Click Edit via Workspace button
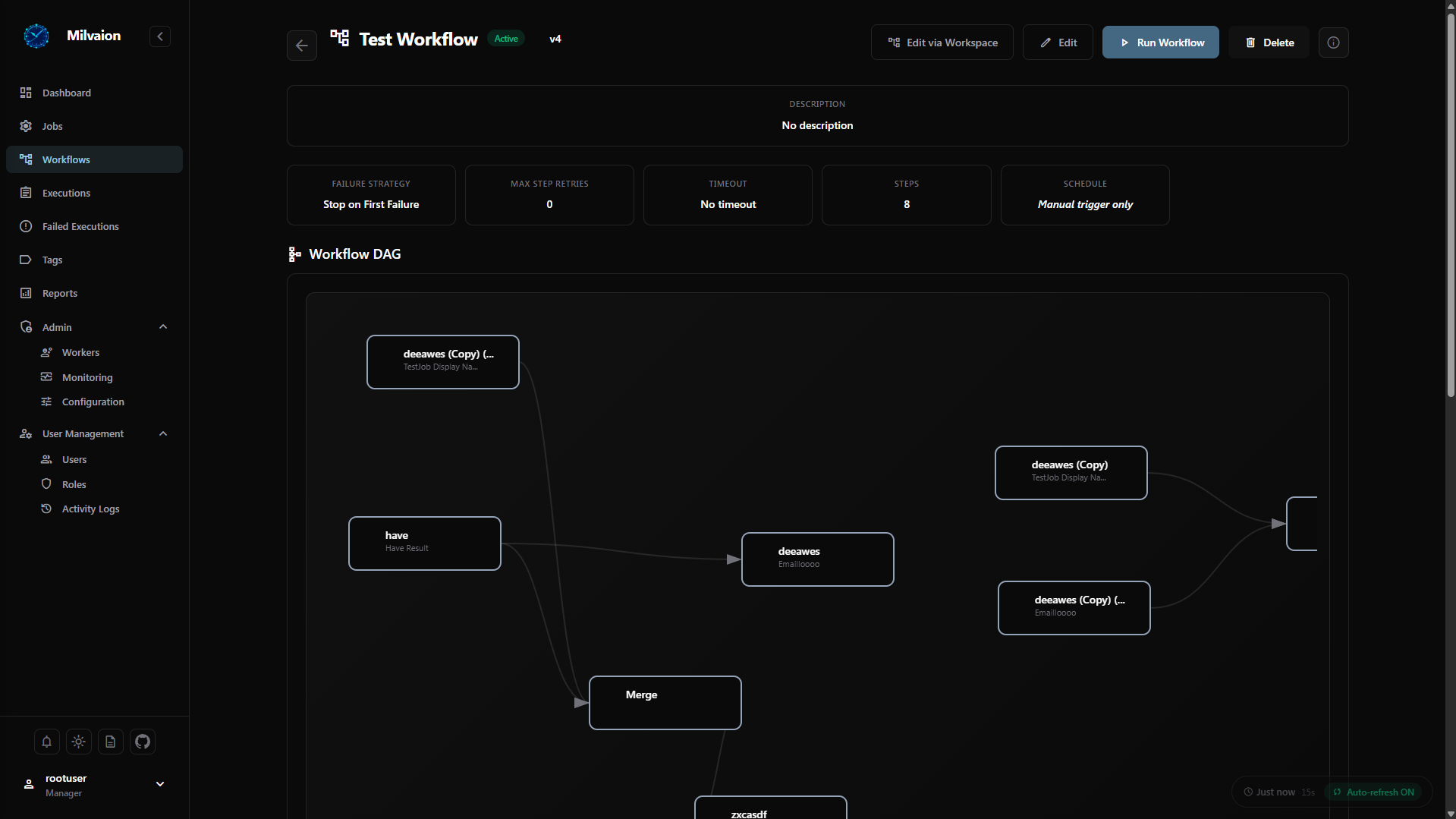This screenshot has height=819, width=1456. coord(942,43)
